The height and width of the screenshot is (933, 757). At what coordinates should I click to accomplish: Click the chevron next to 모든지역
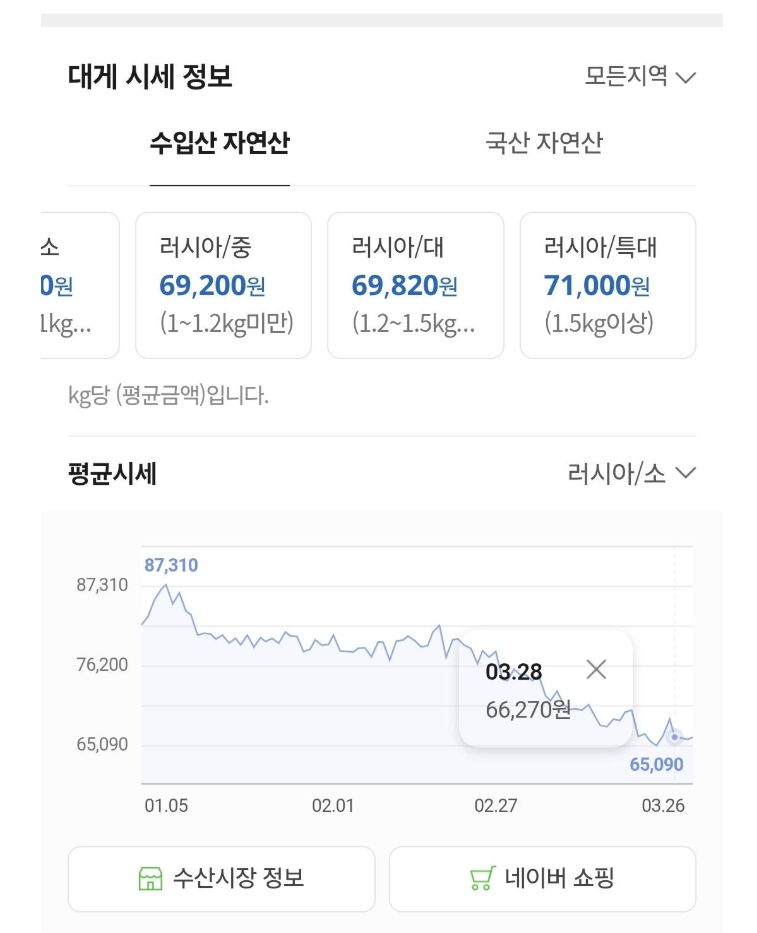[x=685, y=77]
